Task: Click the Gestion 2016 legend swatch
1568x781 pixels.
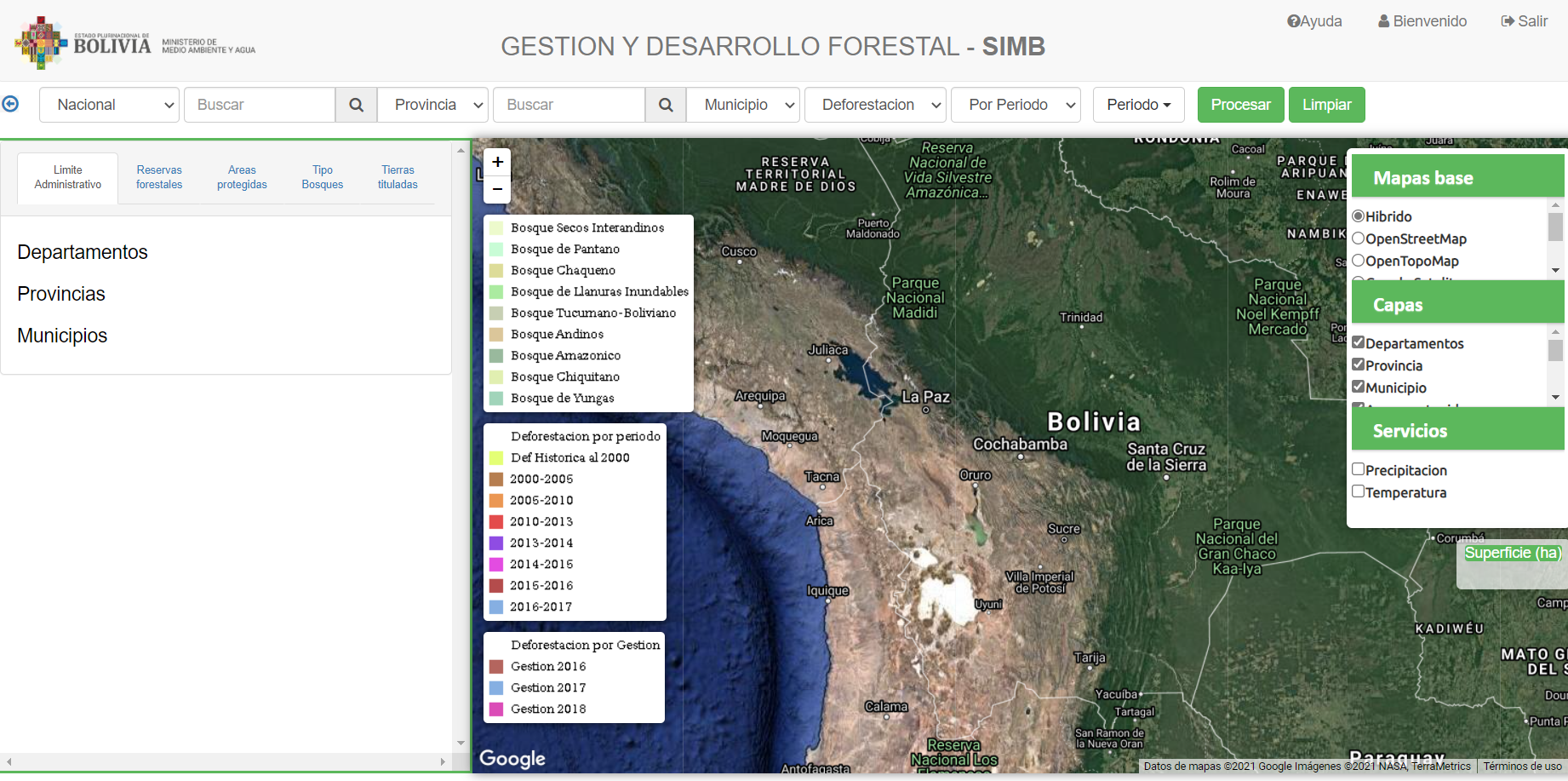Action: 496,667
